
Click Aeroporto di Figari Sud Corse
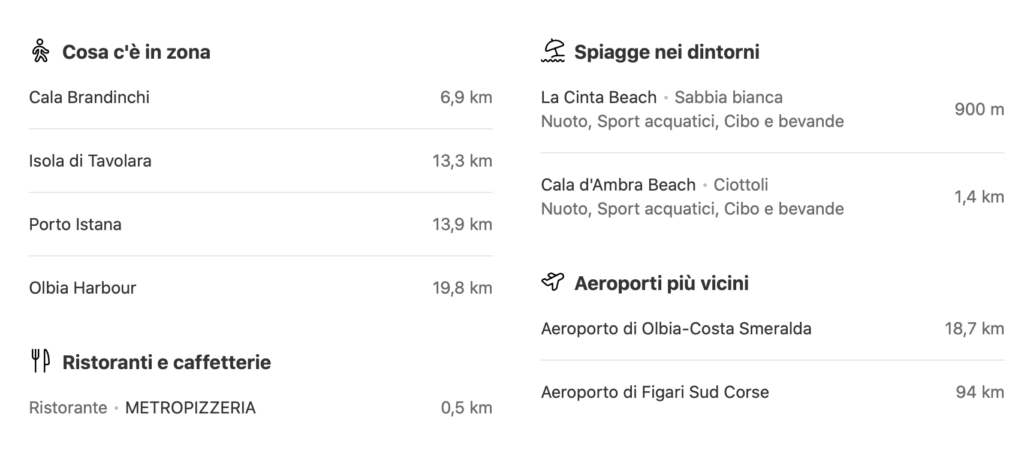click(x=654, y=392)
